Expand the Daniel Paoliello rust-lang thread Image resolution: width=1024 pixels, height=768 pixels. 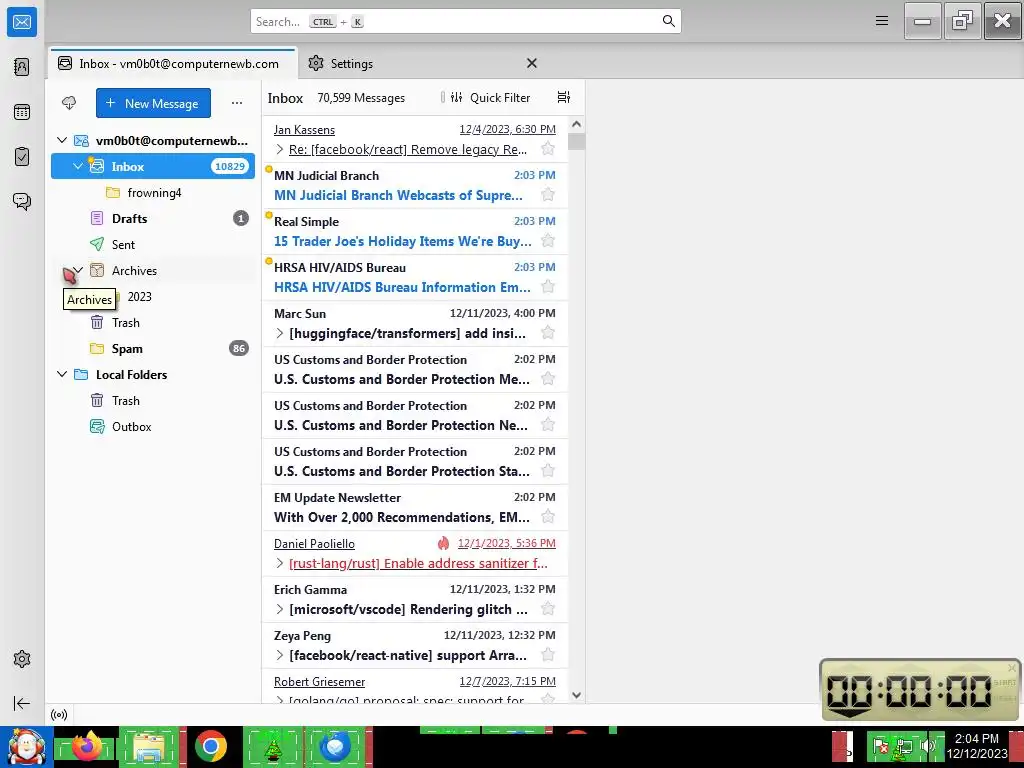pyautogui.click(x=280, y=564)
